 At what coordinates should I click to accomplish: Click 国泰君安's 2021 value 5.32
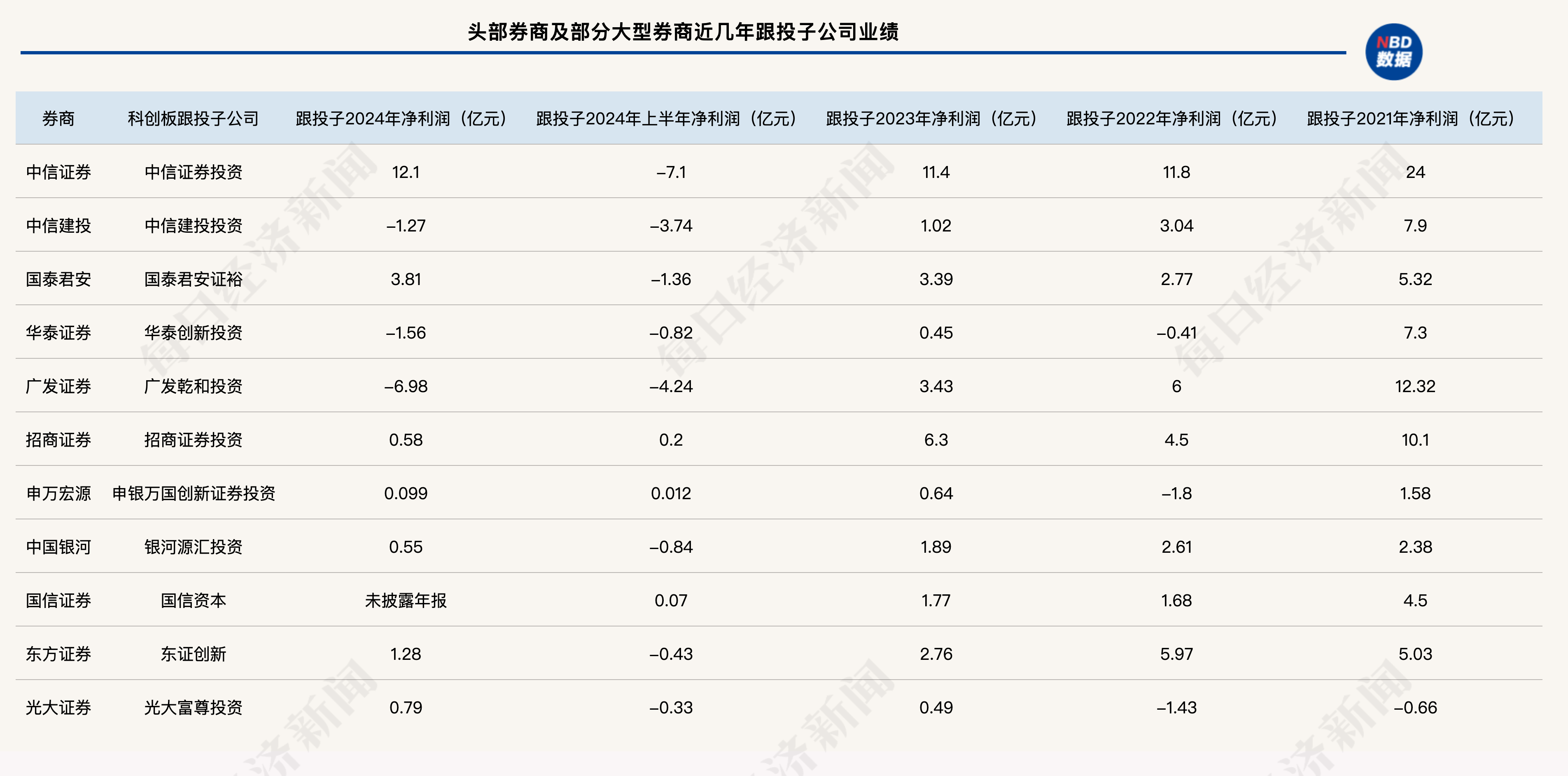[x=1416, y=279]
